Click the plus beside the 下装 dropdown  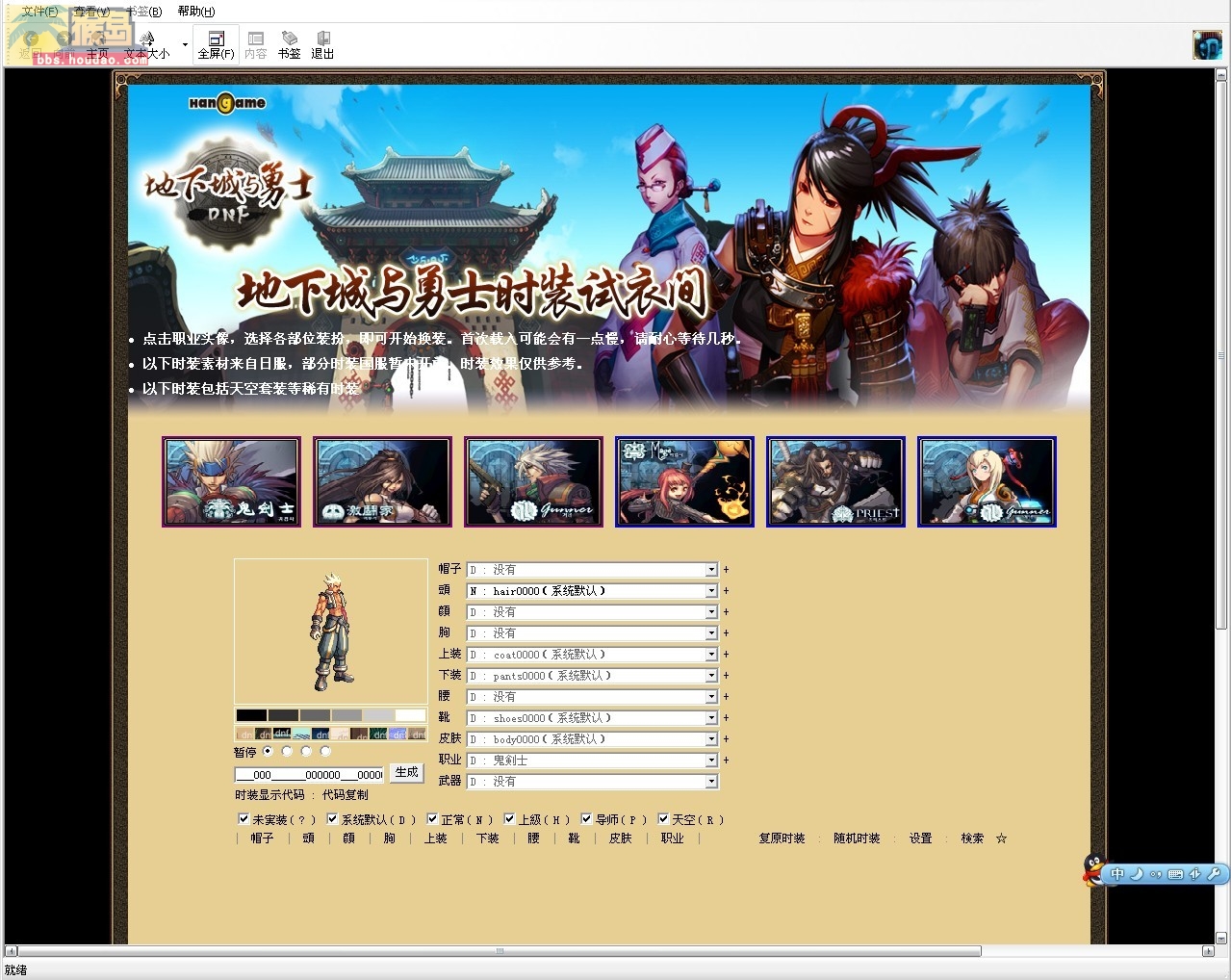click(x=726, y=676)
